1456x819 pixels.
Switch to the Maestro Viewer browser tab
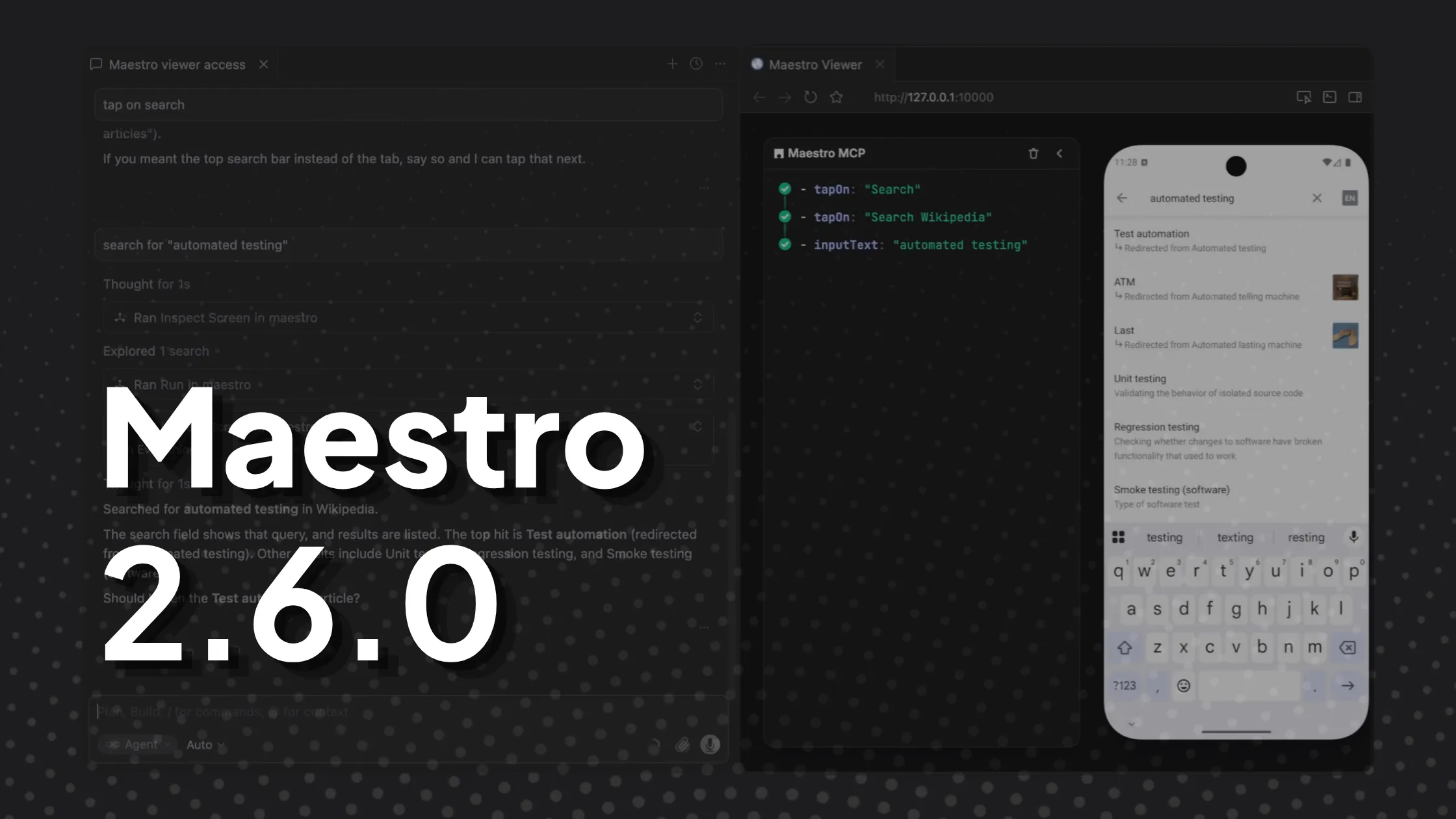click(815, 64)
